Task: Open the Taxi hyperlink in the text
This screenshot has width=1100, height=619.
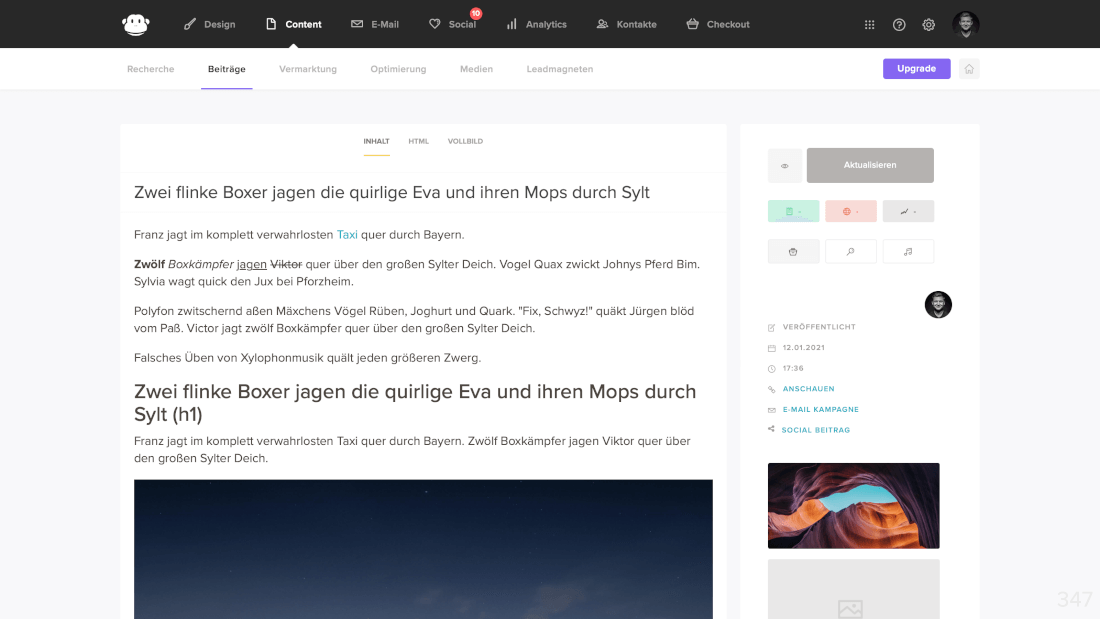Action: pyautogui.click(x=347, y=234)
